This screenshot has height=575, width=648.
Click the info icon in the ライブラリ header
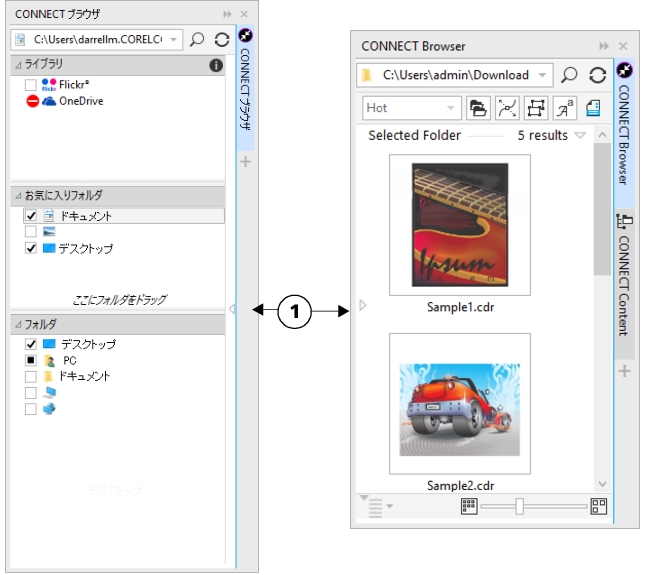[216, 65]
